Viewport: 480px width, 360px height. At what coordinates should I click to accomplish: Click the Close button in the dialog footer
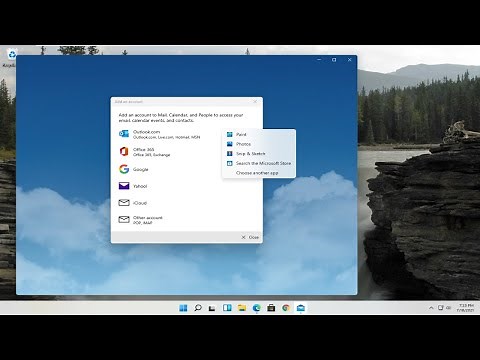(x=250, y=237)
